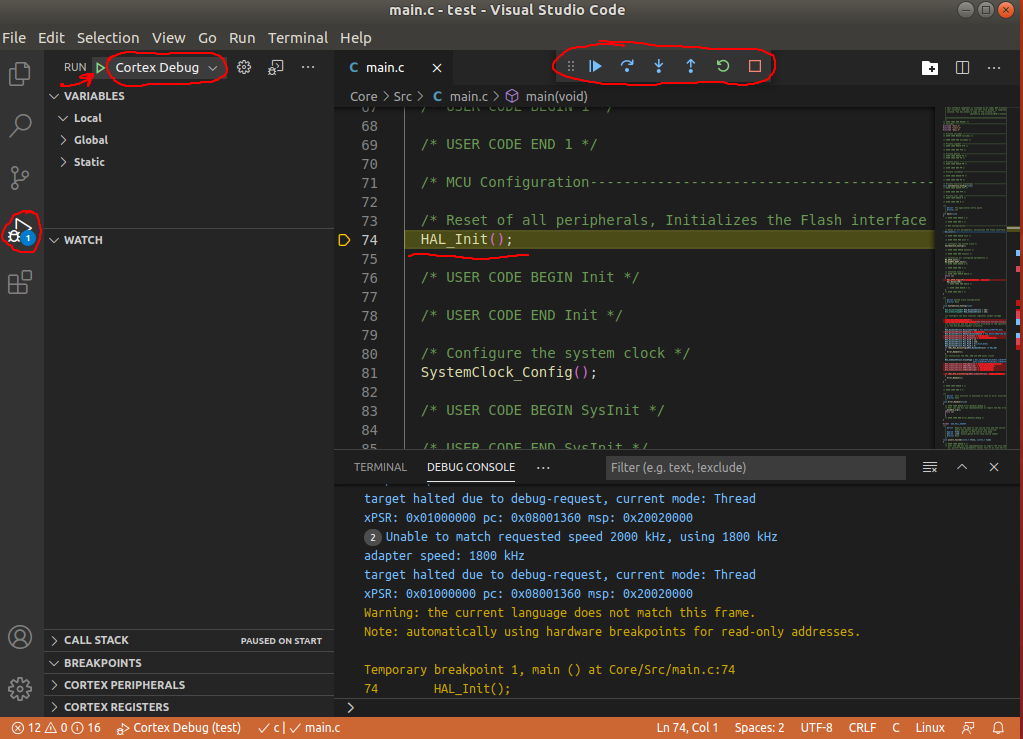The width and height of the screenshot is (1023, 739).
Task: Go to line via Ln 74, Col 1
Action: 687,728
